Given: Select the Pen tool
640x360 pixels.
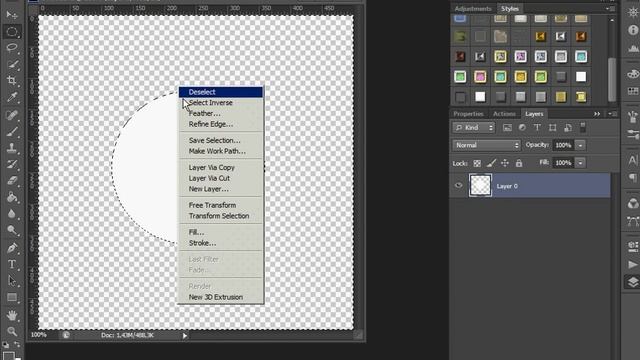Looking at the screenshot, I should 12,248.
